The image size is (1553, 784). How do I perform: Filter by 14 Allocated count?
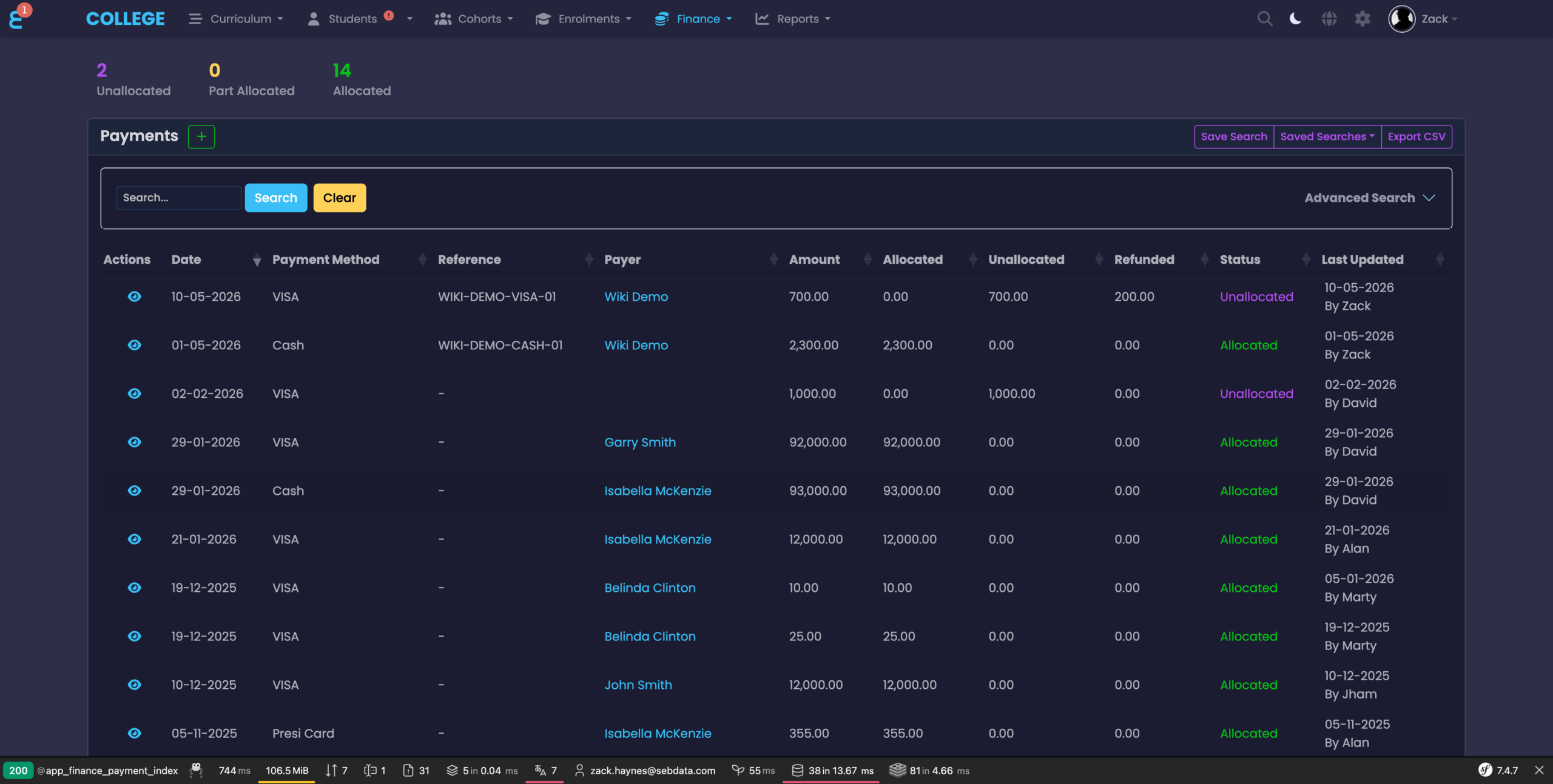point(362,79)
